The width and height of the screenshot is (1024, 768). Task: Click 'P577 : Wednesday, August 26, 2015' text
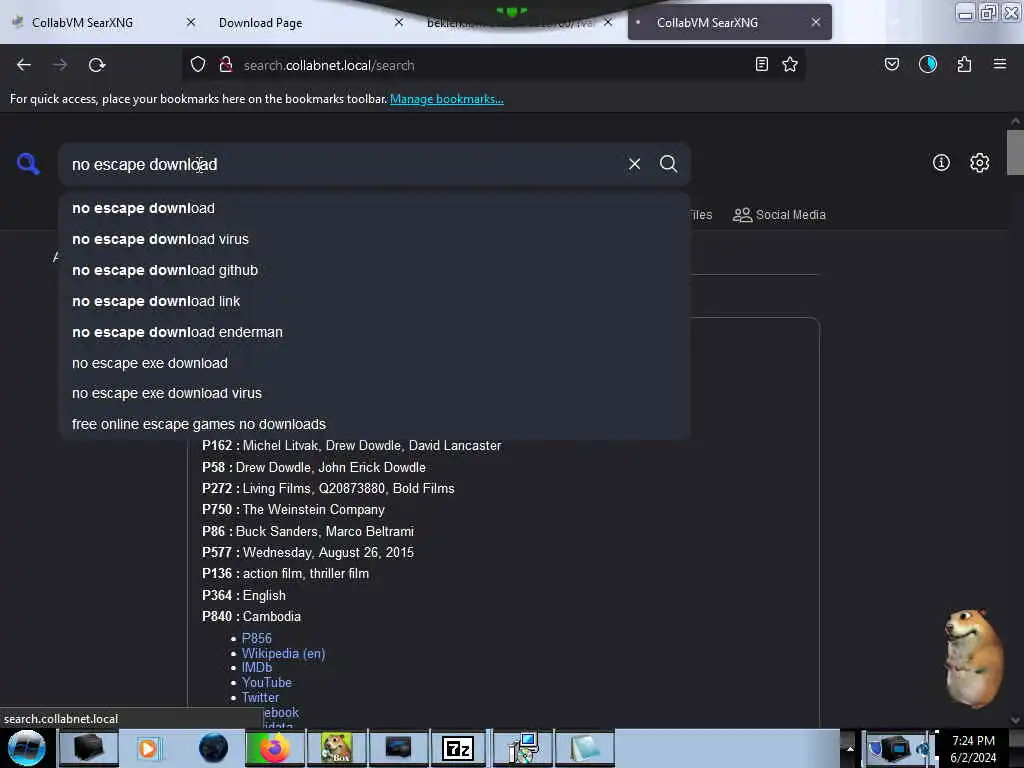308,552
